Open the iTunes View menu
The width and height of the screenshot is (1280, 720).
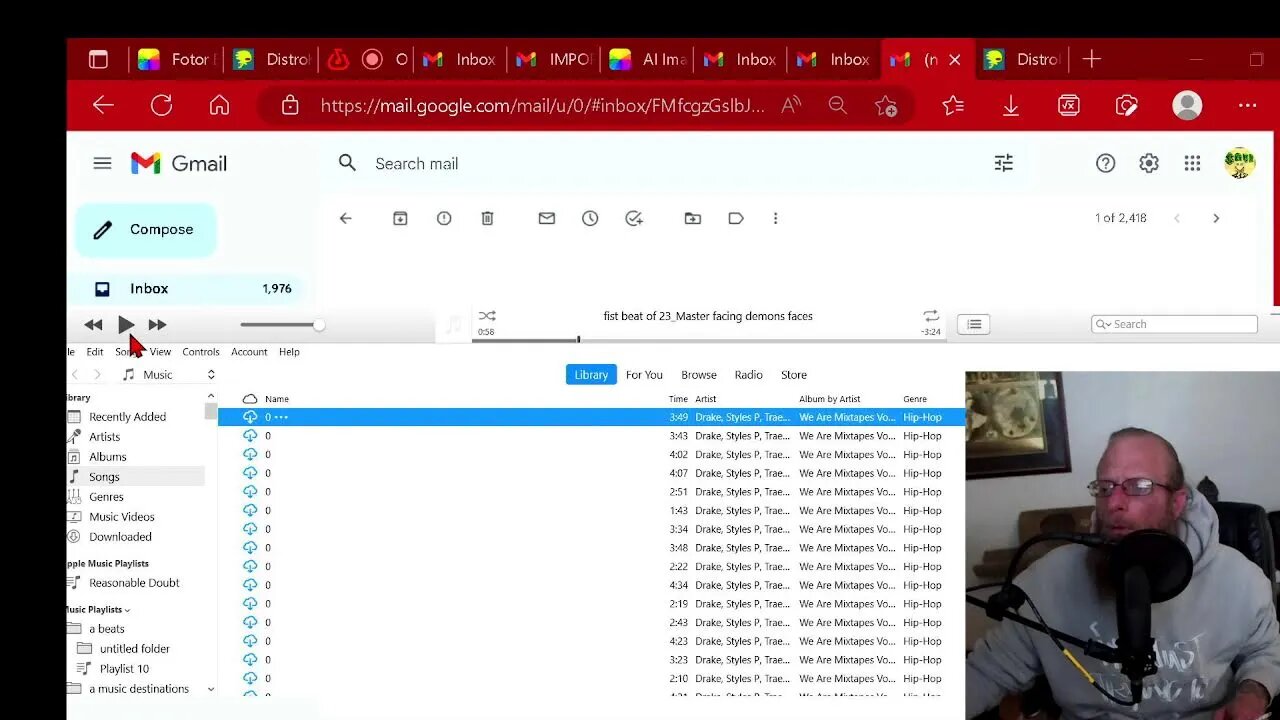(x=160, y=352)
